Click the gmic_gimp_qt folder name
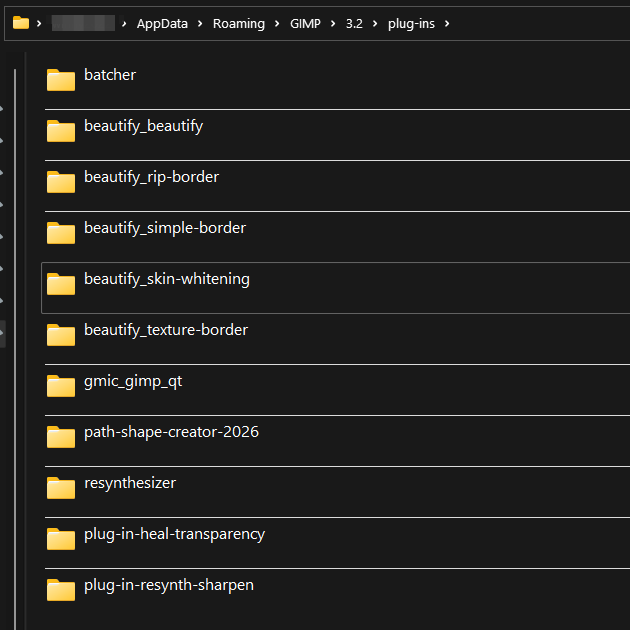Viewport: 630px width, 630px height. pyautogui.click(x=133, y=382)
